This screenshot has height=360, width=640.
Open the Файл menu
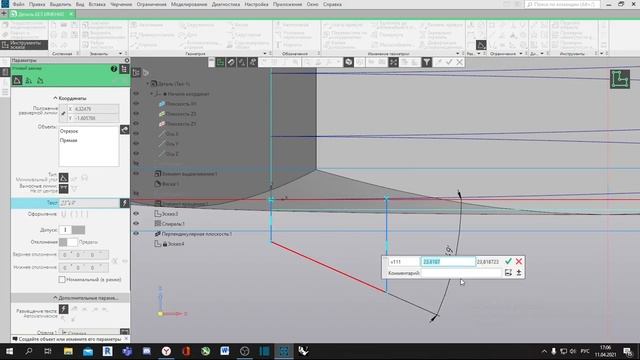pos(18,4)
